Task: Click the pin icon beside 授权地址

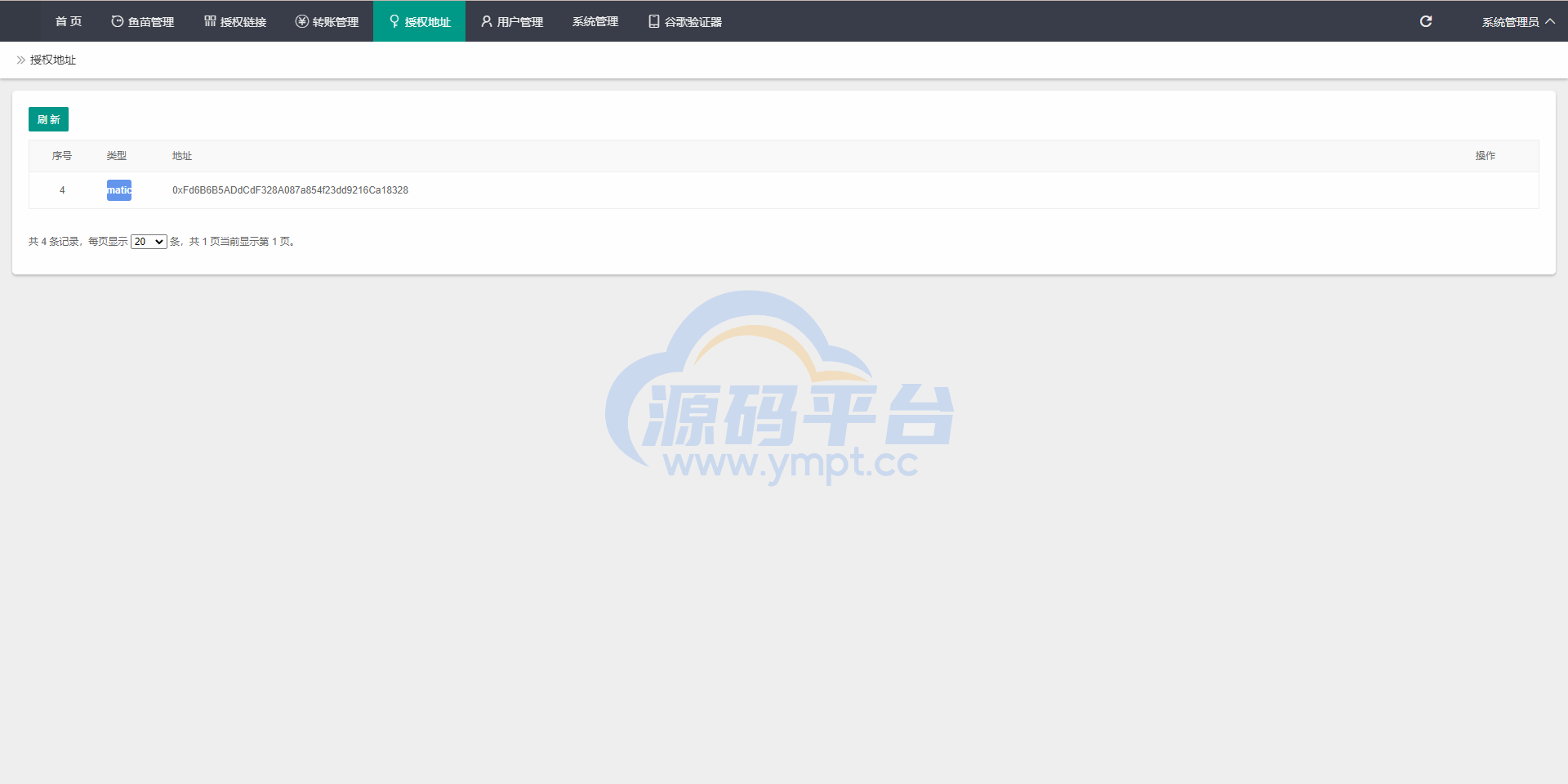Action: point(394,21)
